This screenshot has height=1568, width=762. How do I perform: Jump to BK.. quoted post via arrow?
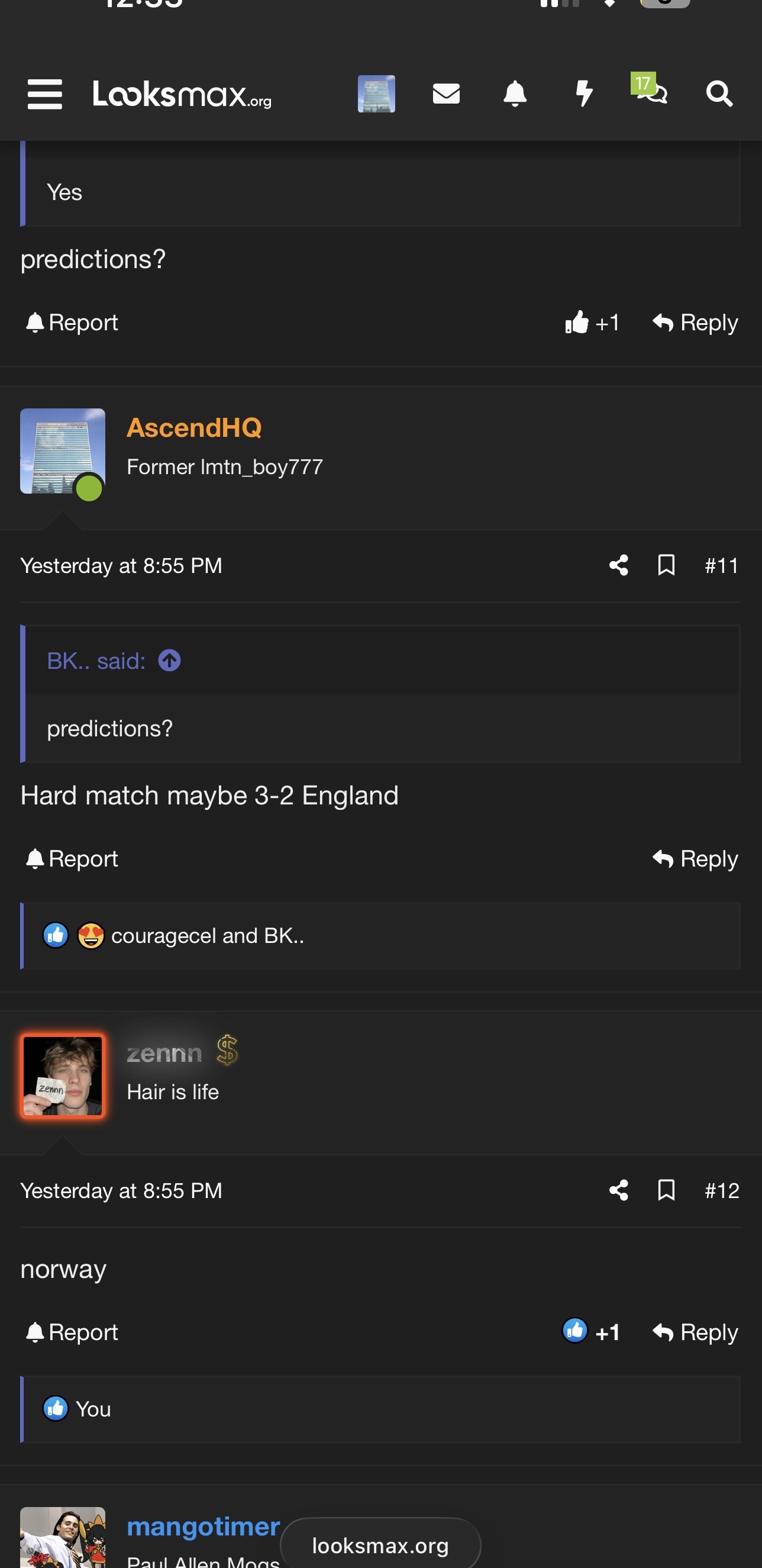click(170, 661)
